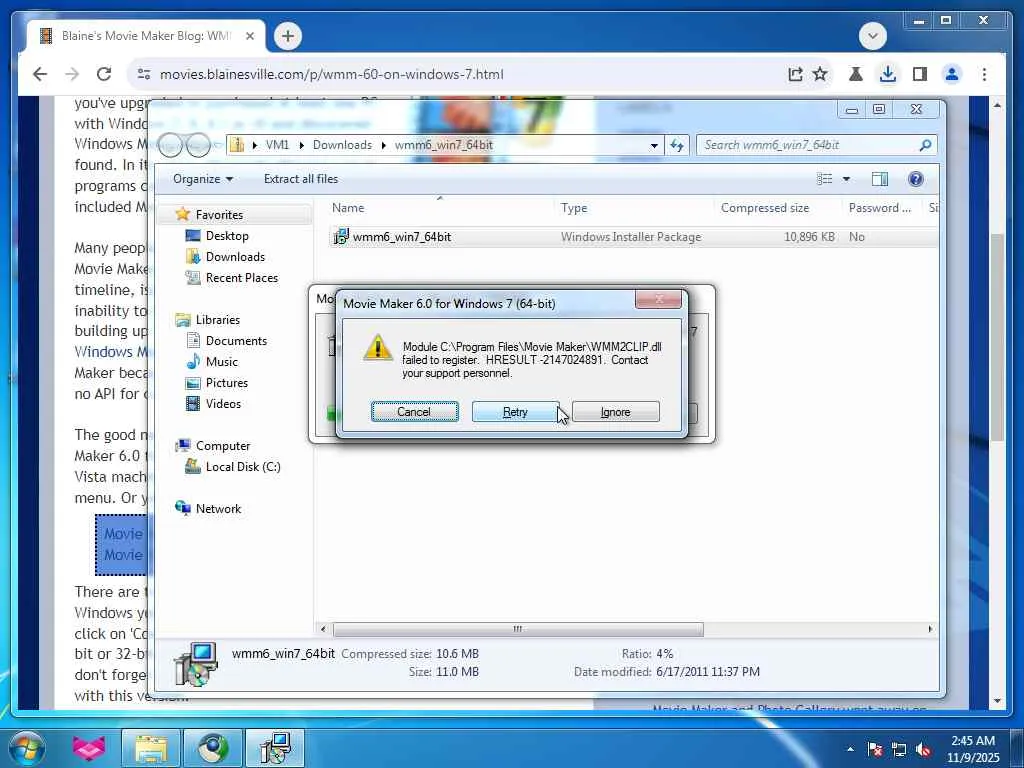Click Cancel in the Movie Maker error dialog
This screenshot has width=1024, height=768.
point(414,412)
